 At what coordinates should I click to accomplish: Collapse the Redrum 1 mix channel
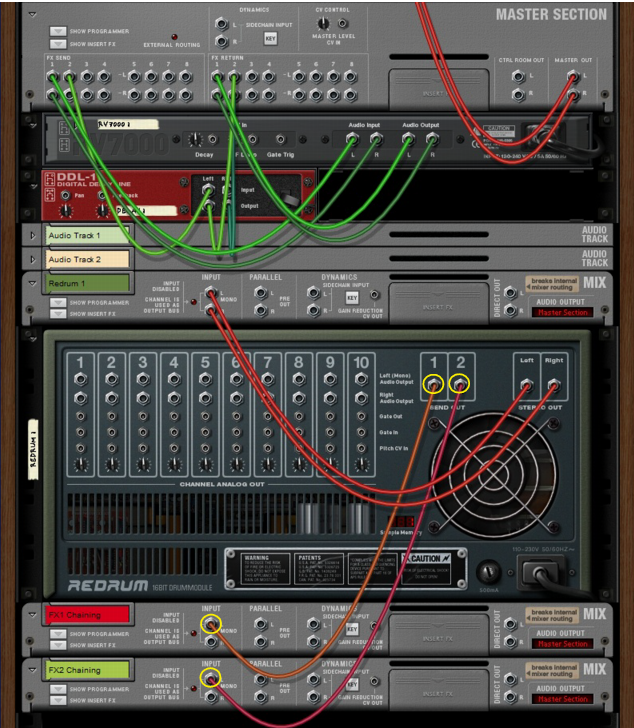33,284
